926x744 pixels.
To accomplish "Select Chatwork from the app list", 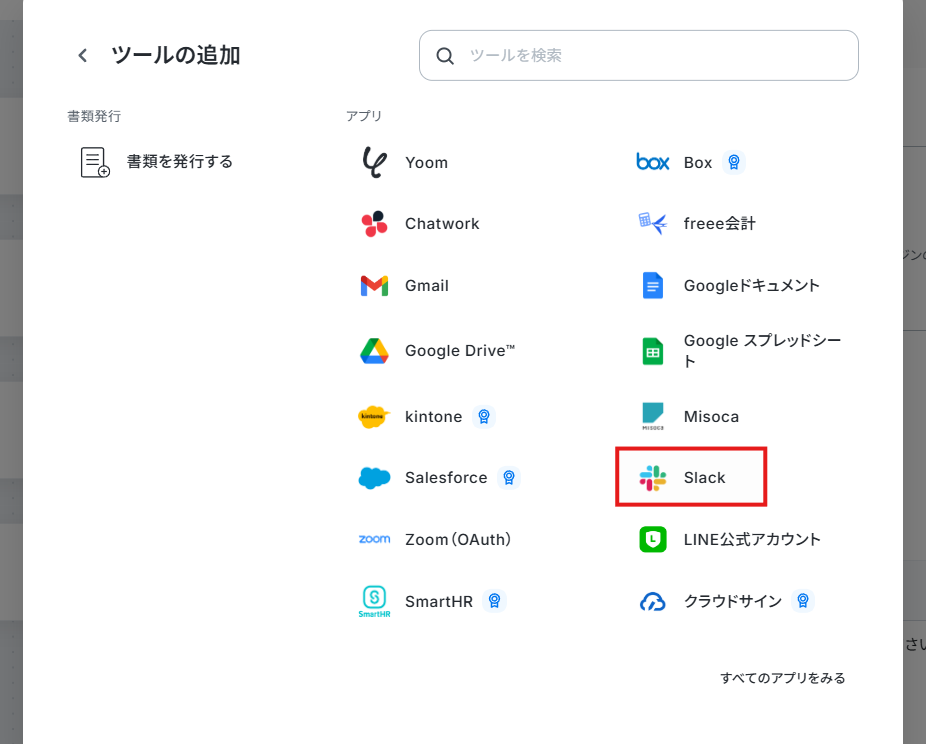I will click(x=442, y=224).
